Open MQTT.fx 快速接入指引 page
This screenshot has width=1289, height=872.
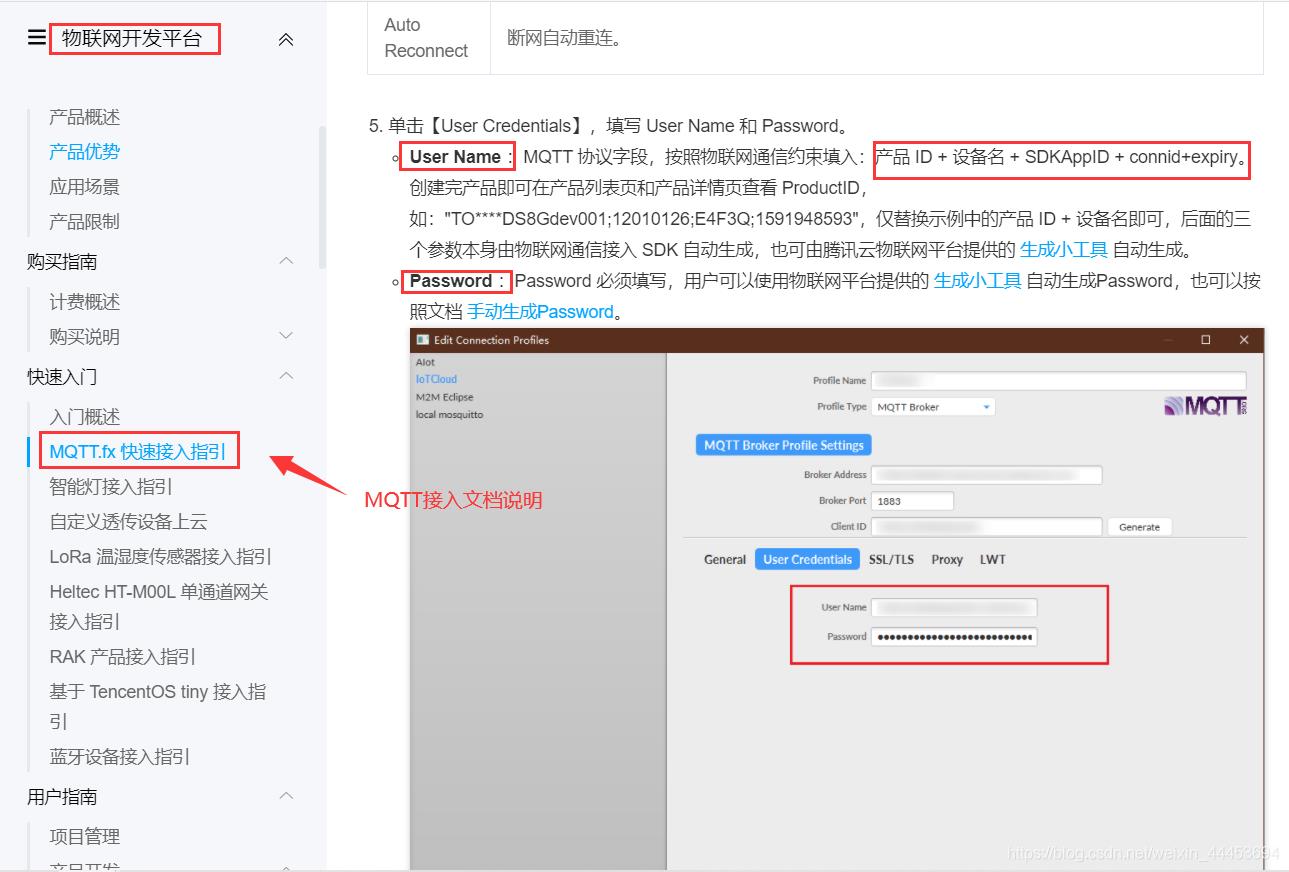point(138,452)
